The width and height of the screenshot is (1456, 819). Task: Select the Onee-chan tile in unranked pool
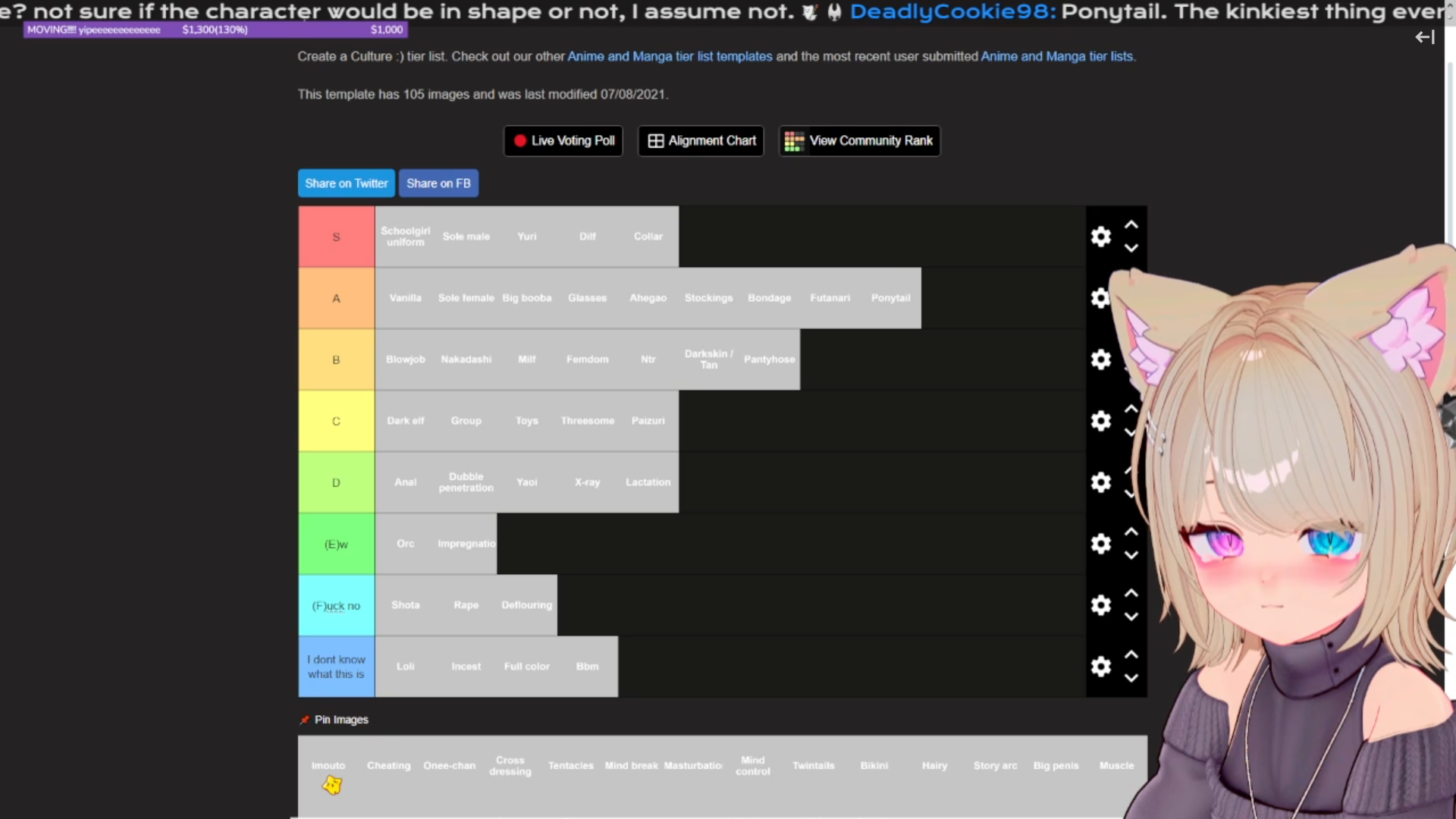coord(450,766)
